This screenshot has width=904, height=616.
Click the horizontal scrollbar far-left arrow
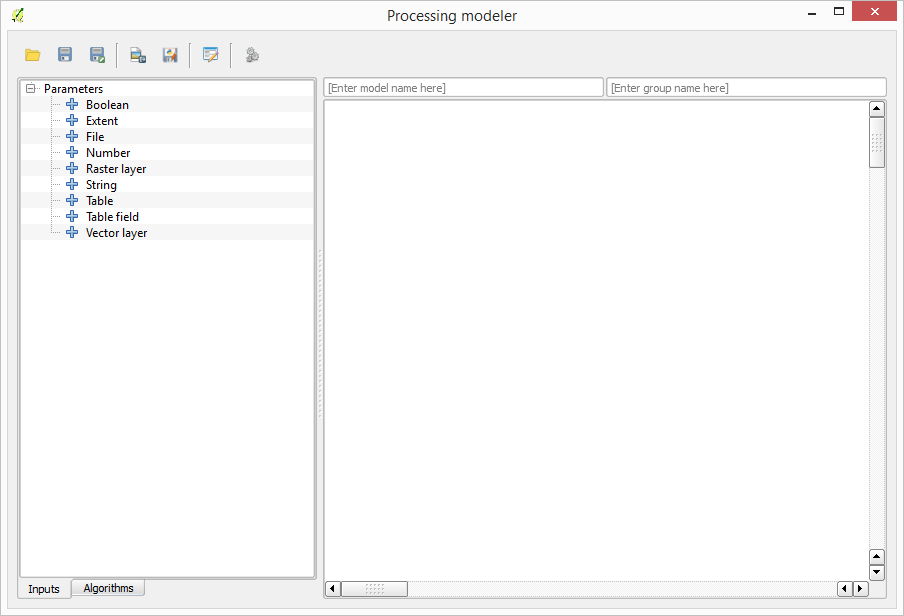(x=333, y=589)
